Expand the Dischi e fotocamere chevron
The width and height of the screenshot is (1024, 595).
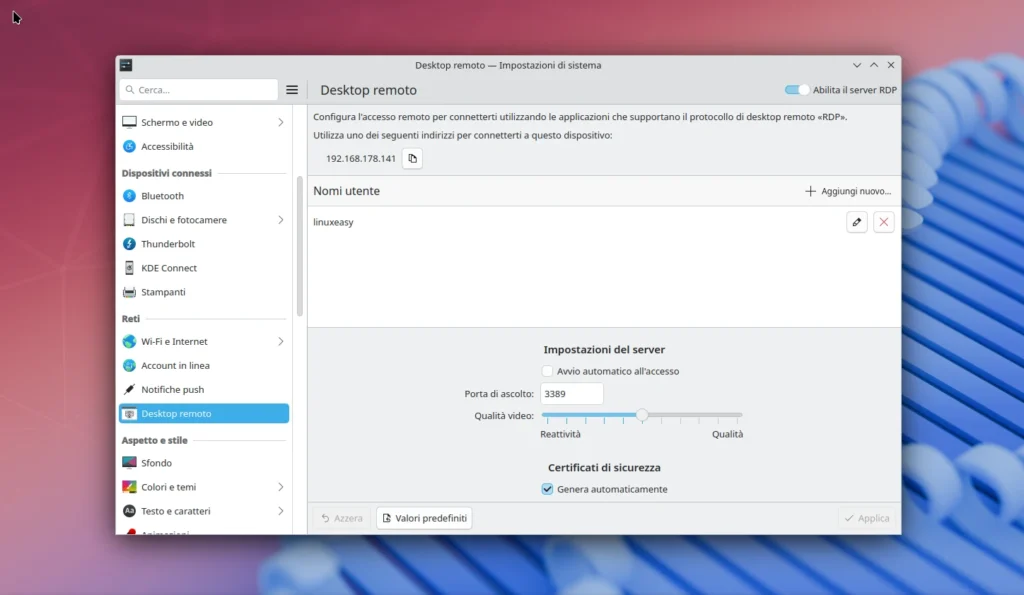(x=280, y=220)
